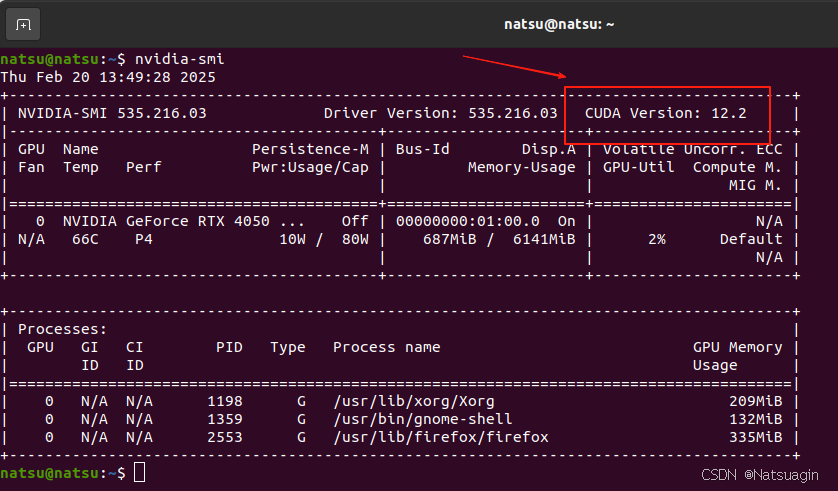838x491 pixels.
Task: Click the date line Thu Feb 20
Action: click(107, 77)
